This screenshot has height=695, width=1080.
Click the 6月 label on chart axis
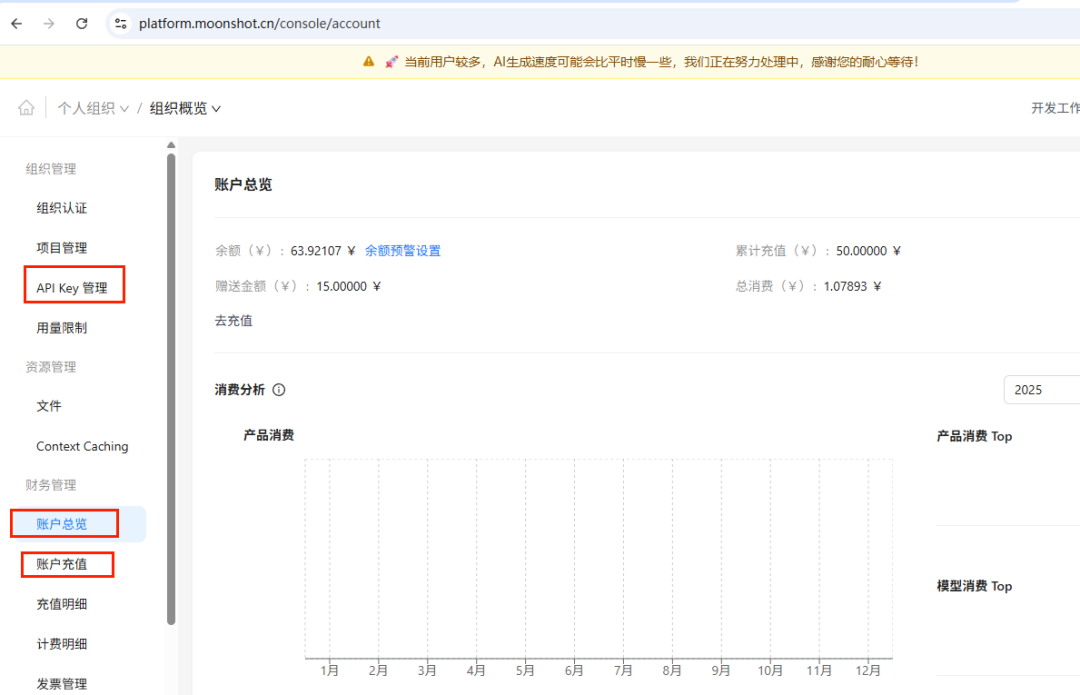pos(574,671)
